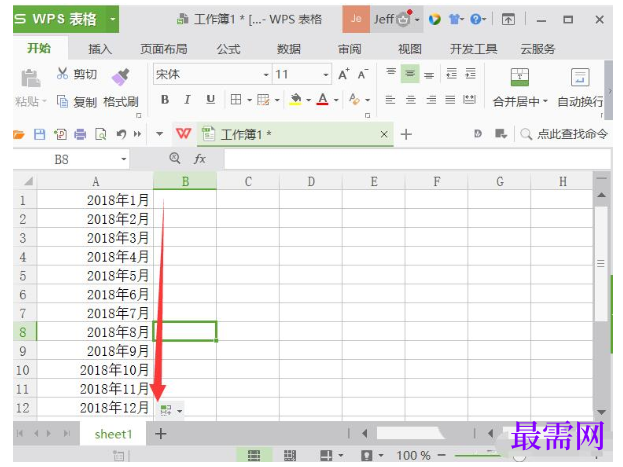Open the 开发工具 tab

(474, 49)
